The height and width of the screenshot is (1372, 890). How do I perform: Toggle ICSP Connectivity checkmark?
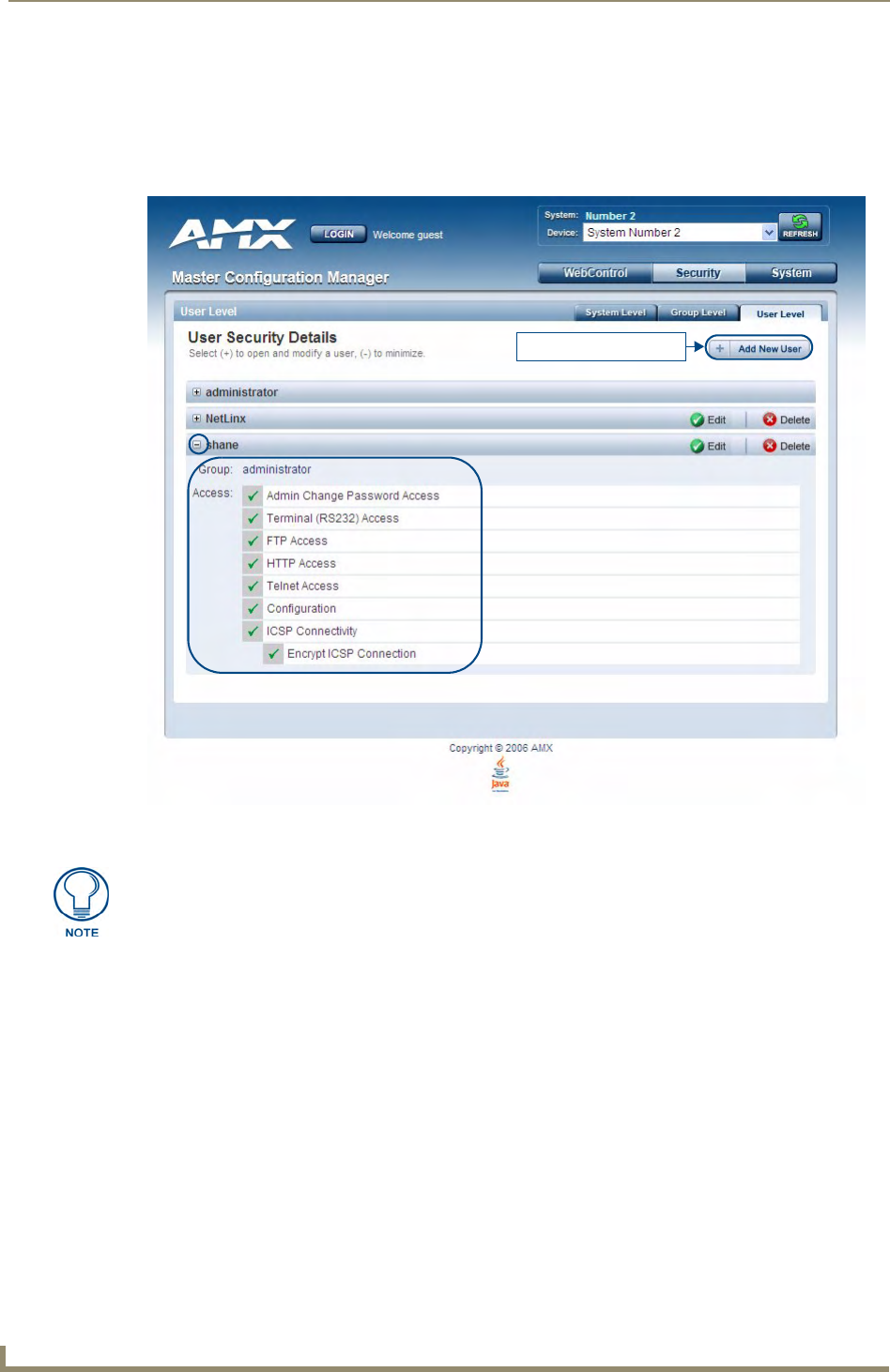(x=253, y=631)
